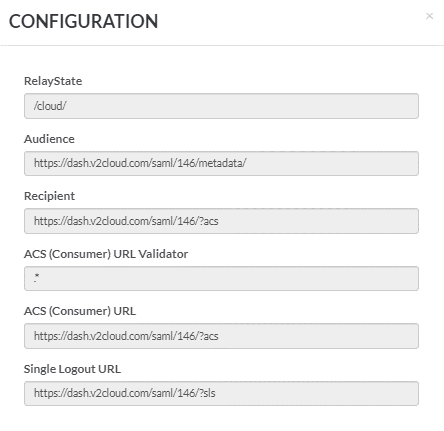Click the Audience label

click(49, 139)
